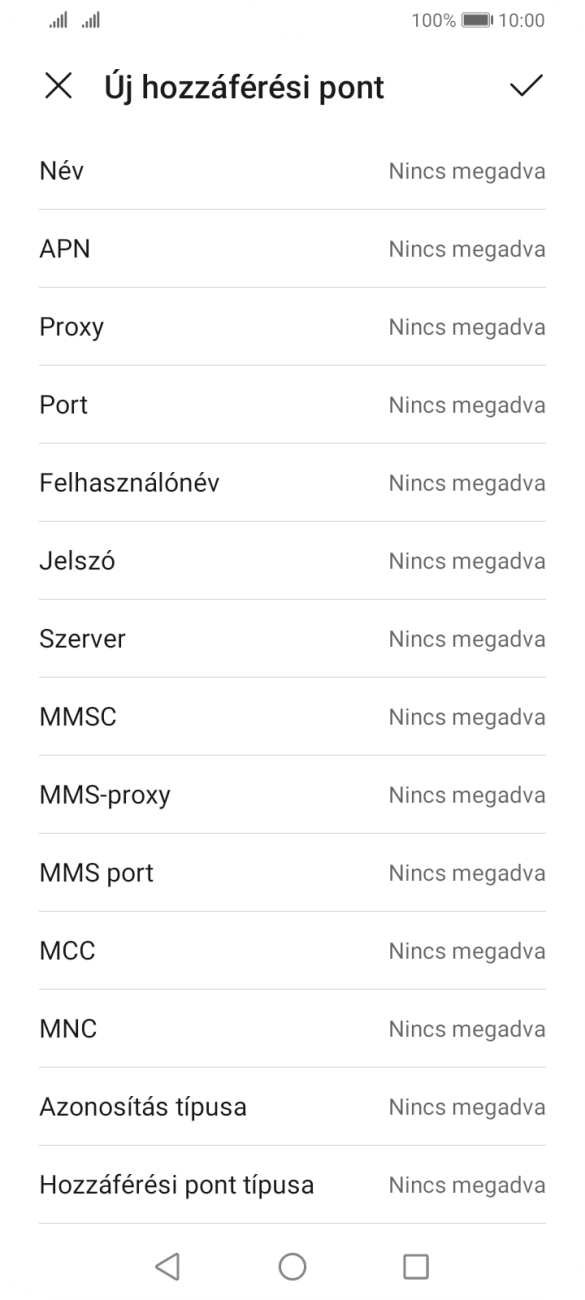Viewport: 585px width, 1300px height.
Task: Tap the MMS-proxy row
Action: tap(291, 795)
